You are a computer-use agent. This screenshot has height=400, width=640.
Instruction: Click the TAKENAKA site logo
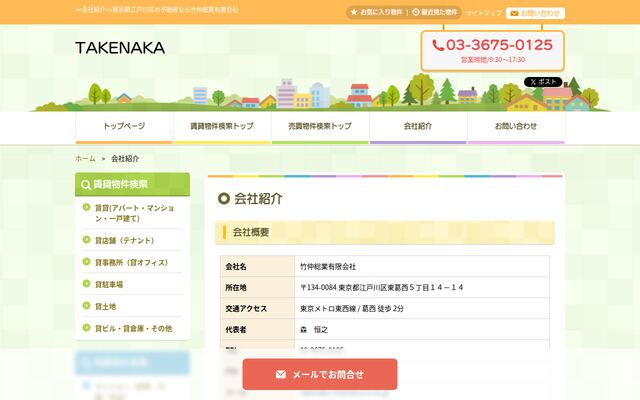click(x=120, y=48)
